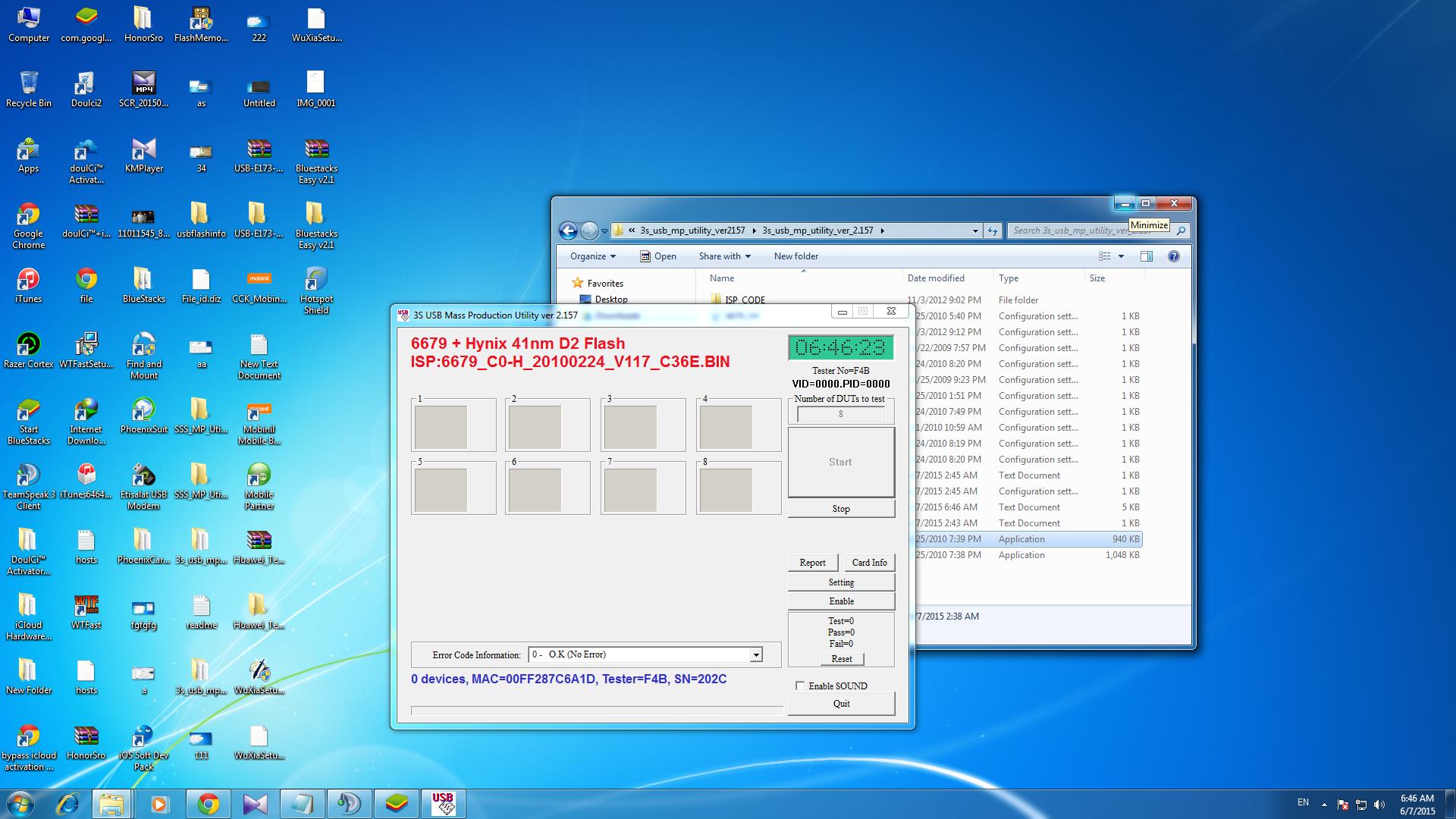The width and height of the screenshot is (1456, 819).
Task: Click the Card Info icon in MP Utility
Action: pos(868,562)
